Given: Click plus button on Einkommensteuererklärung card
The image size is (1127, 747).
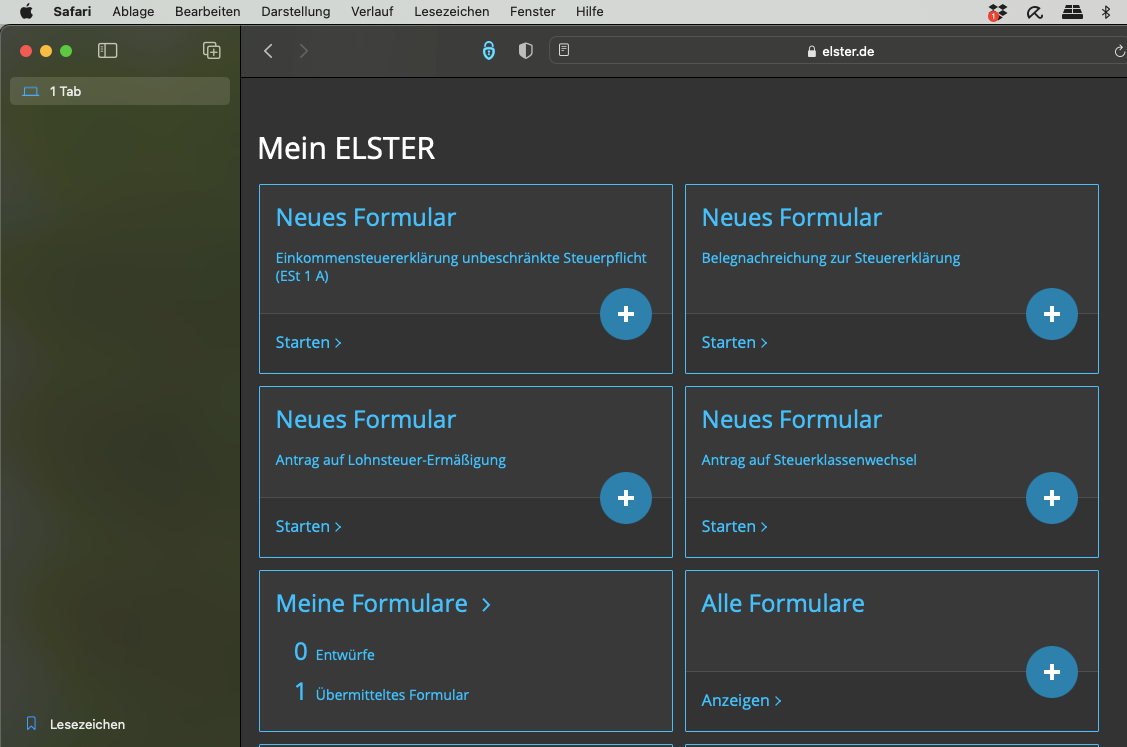Looking at the screenshot, I should click(626, 314).
